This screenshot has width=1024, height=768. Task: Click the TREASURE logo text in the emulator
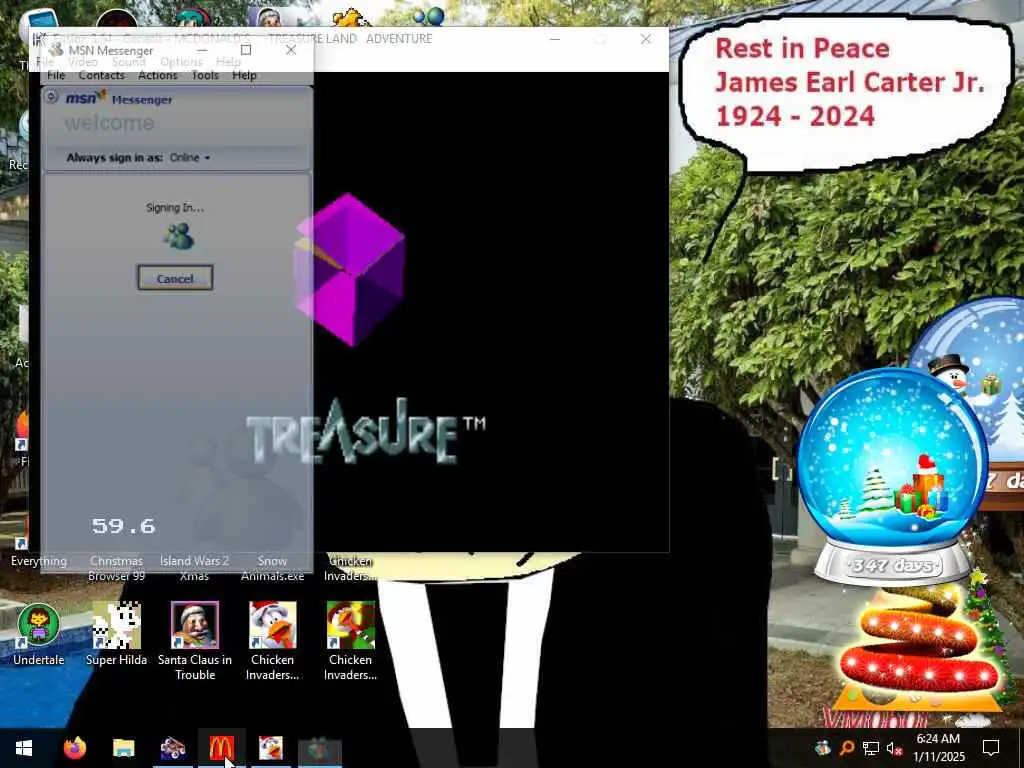[x=365, y=431]
